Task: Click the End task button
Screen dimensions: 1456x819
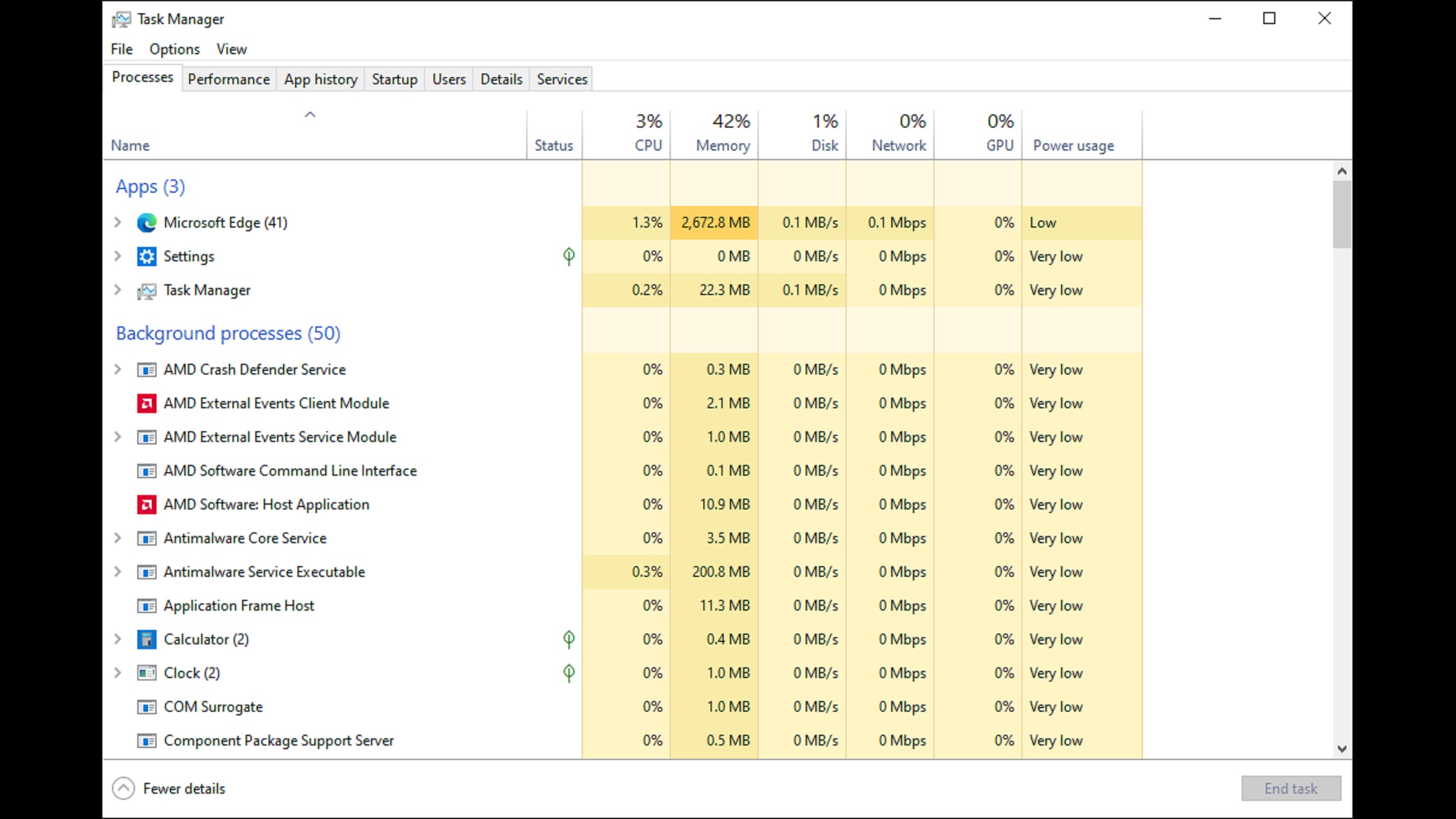Action: (1291, 788)
